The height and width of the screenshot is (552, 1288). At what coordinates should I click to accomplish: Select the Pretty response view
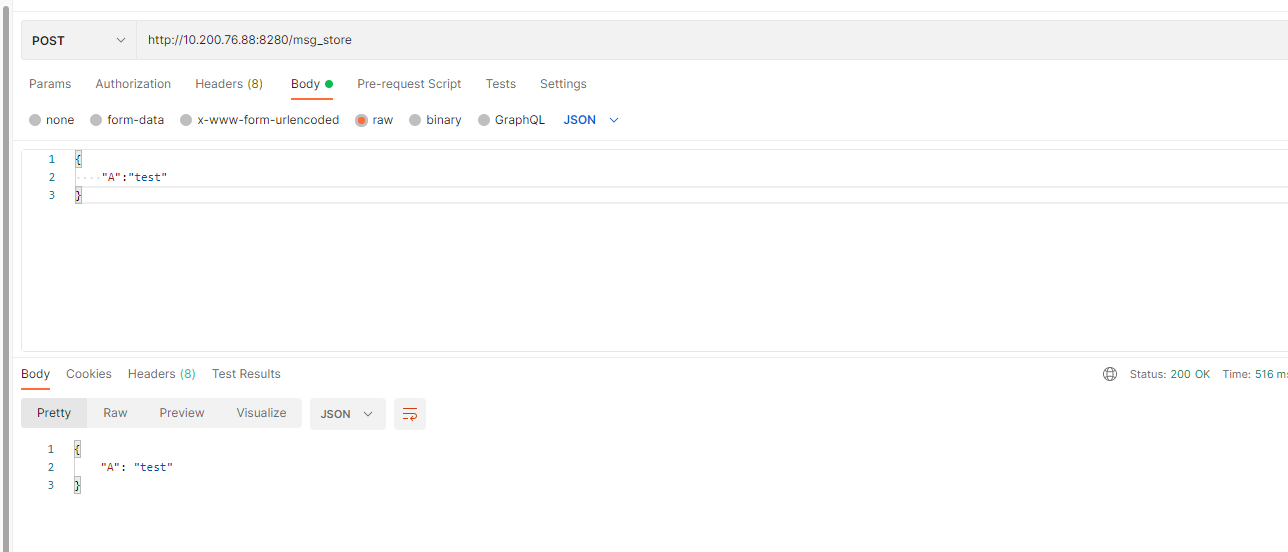54,413
